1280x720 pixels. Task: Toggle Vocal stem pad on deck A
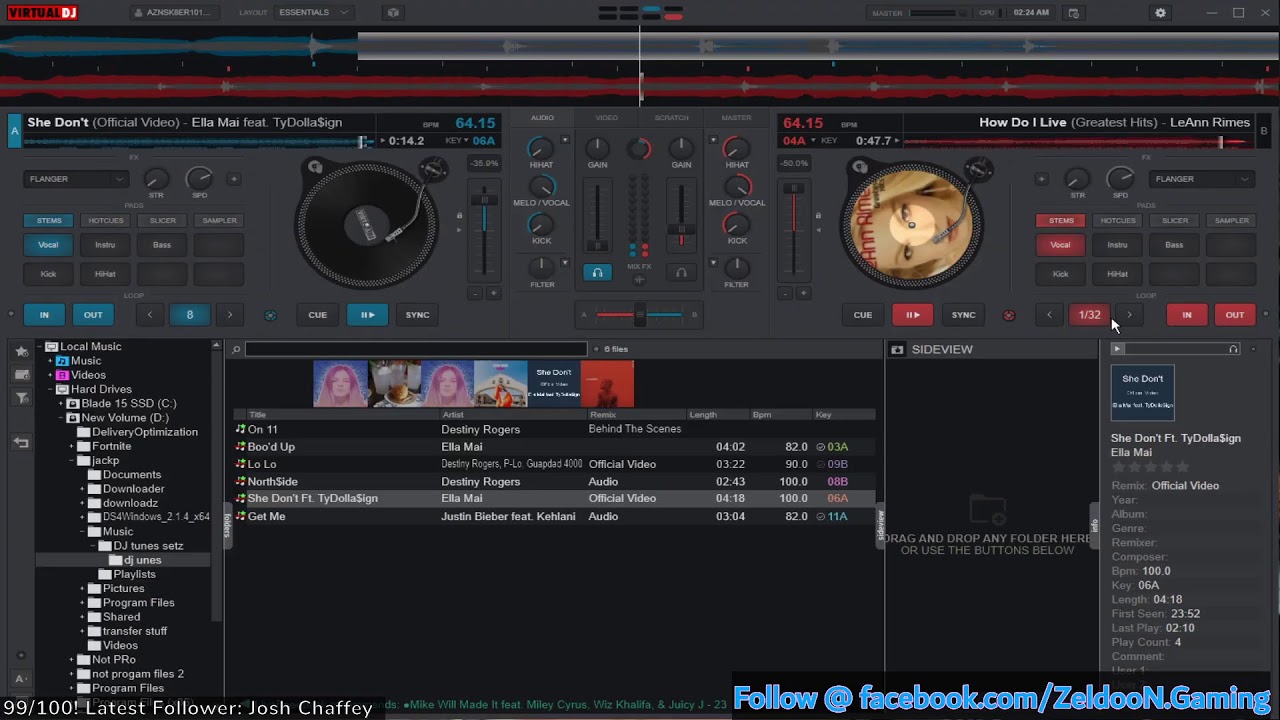coord(48,245)
